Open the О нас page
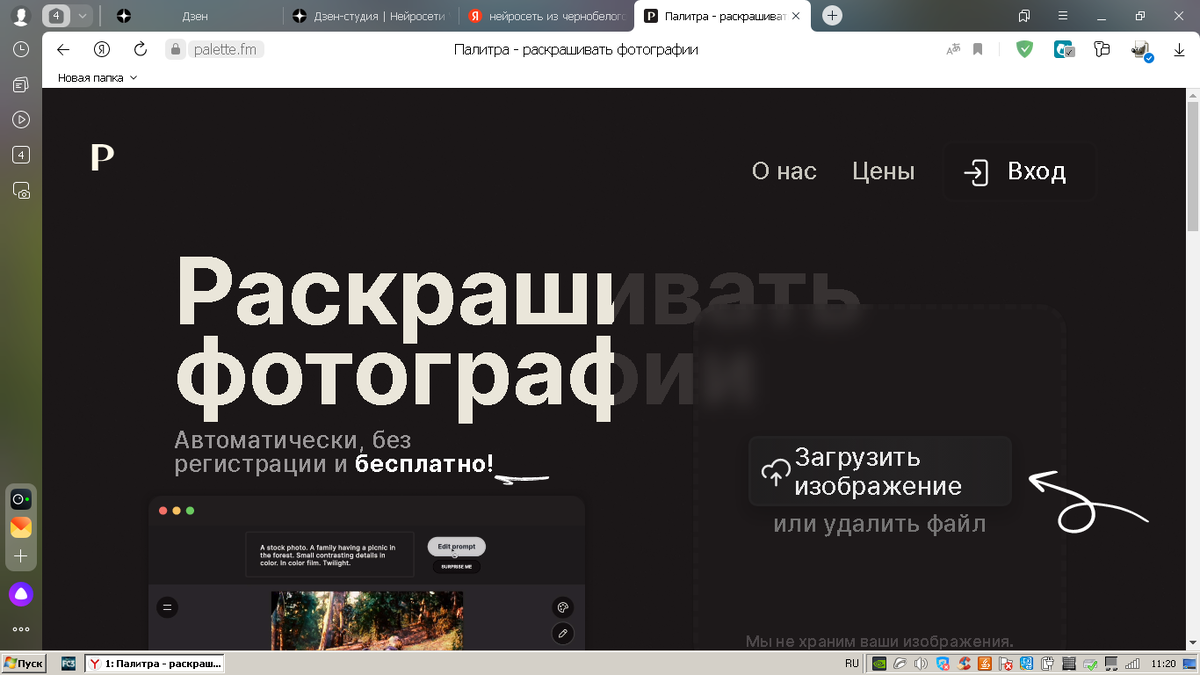 (784, 171)
